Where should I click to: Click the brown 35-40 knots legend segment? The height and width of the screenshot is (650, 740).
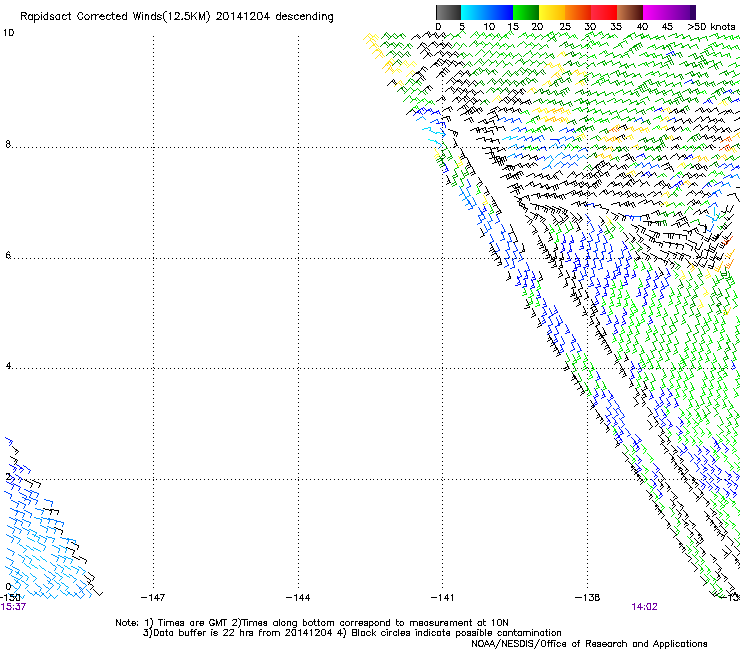[630, 12]
